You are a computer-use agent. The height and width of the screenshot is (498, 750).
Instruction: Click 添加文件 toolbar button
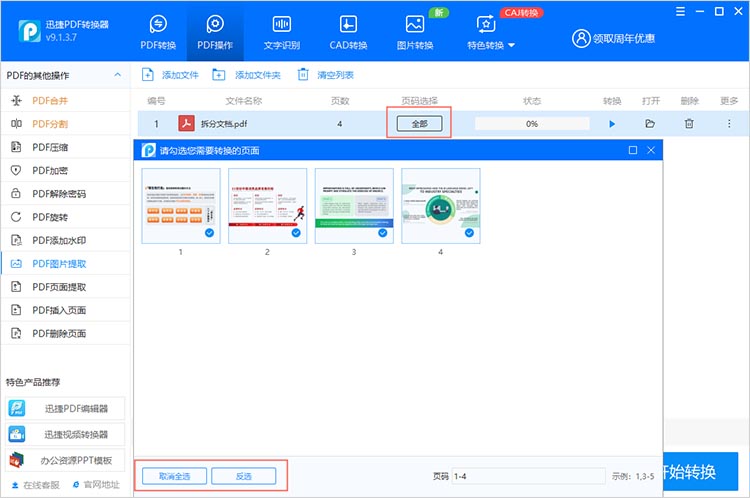[170, 75]
